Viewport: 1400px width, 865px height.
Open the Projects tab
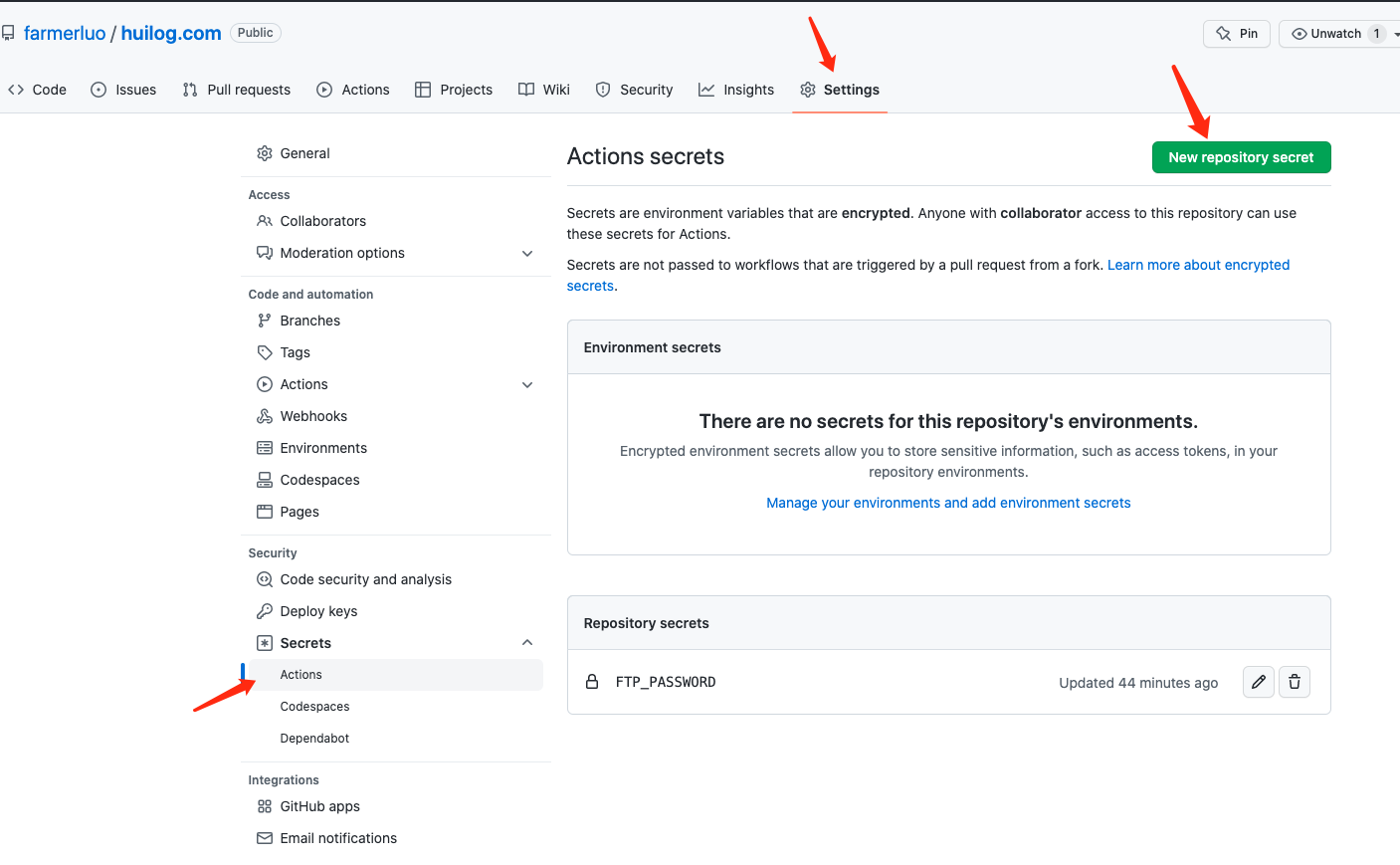point(454,90)
